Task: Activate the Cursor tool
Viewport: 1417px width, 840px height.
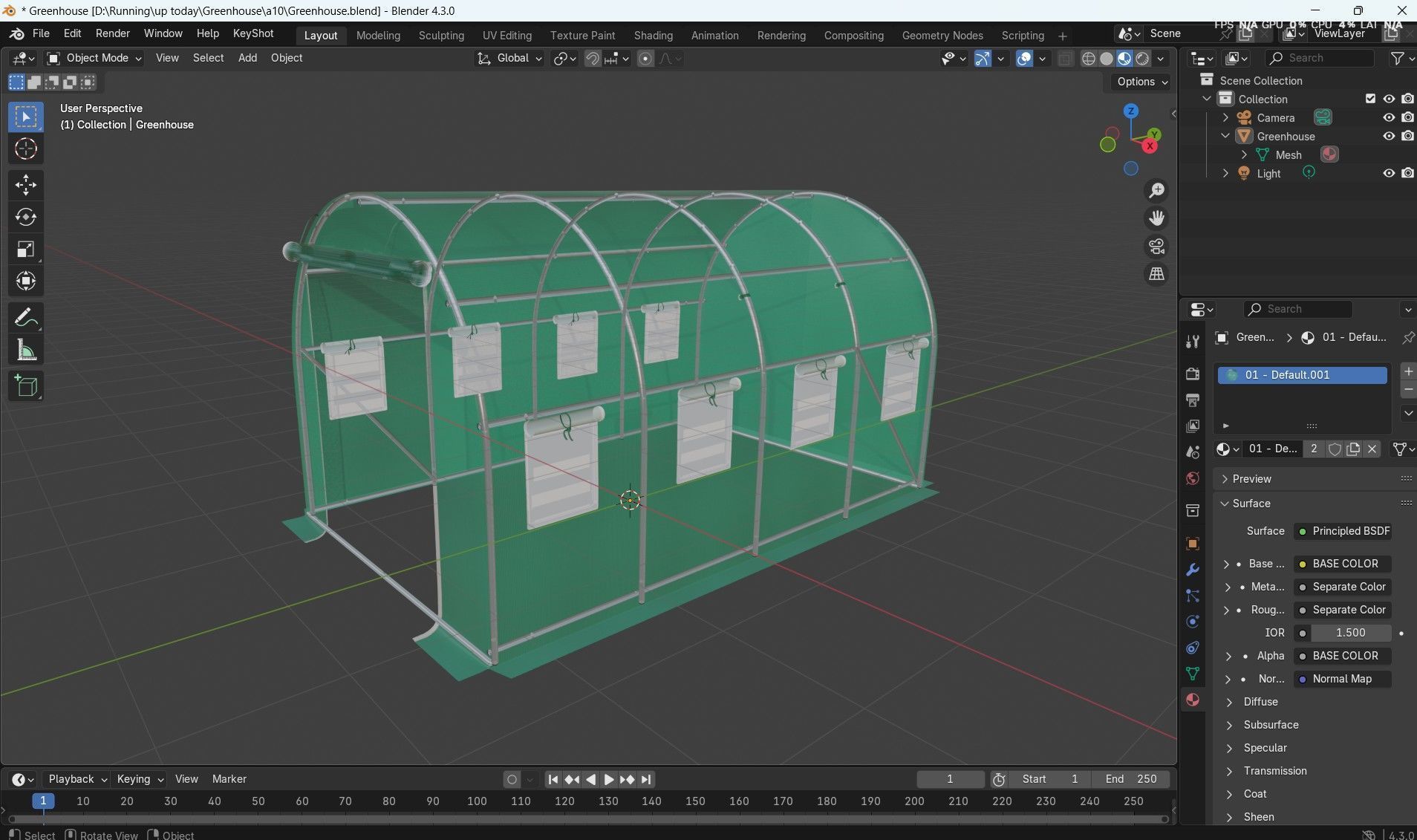Action: 26,149
